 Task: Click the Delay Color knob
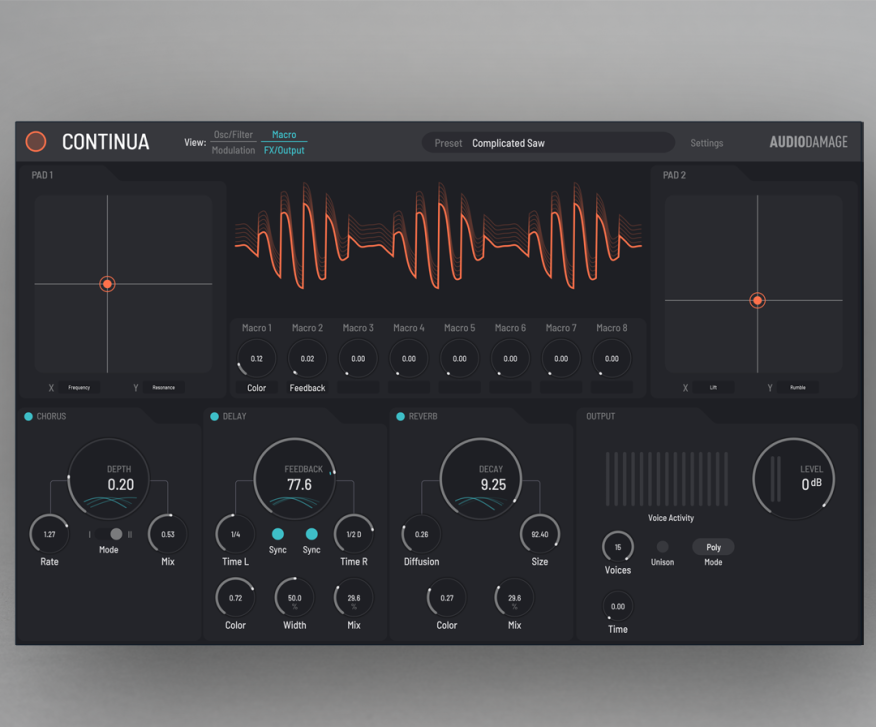pos(235,598)
